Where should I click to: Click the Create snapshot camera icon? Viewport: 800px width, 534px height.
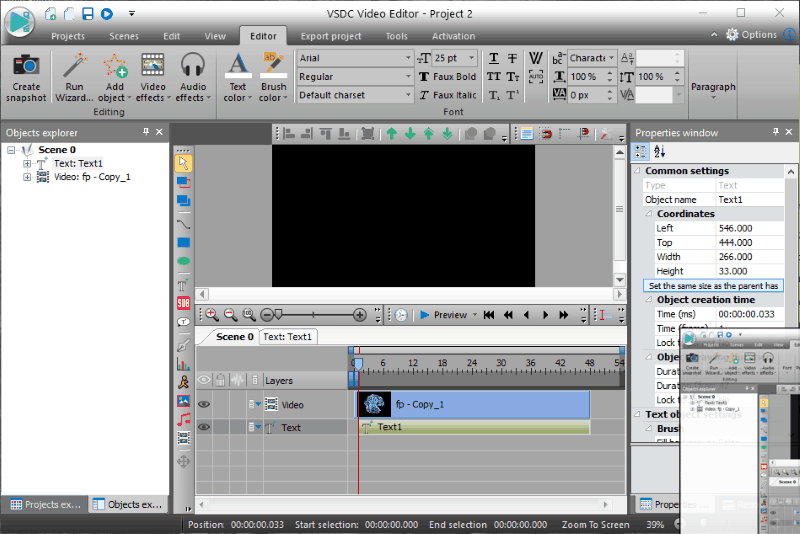(26, 65)
